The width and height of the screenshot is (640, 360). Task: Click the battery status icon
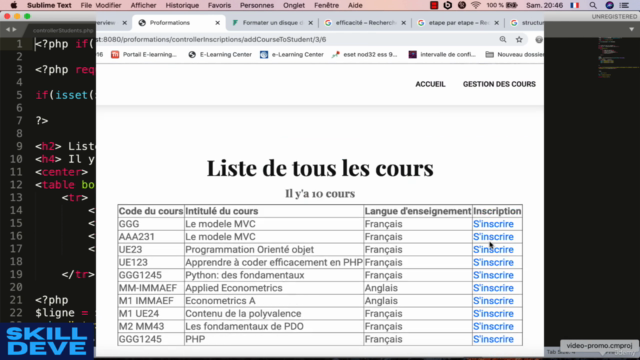[512, 5]
